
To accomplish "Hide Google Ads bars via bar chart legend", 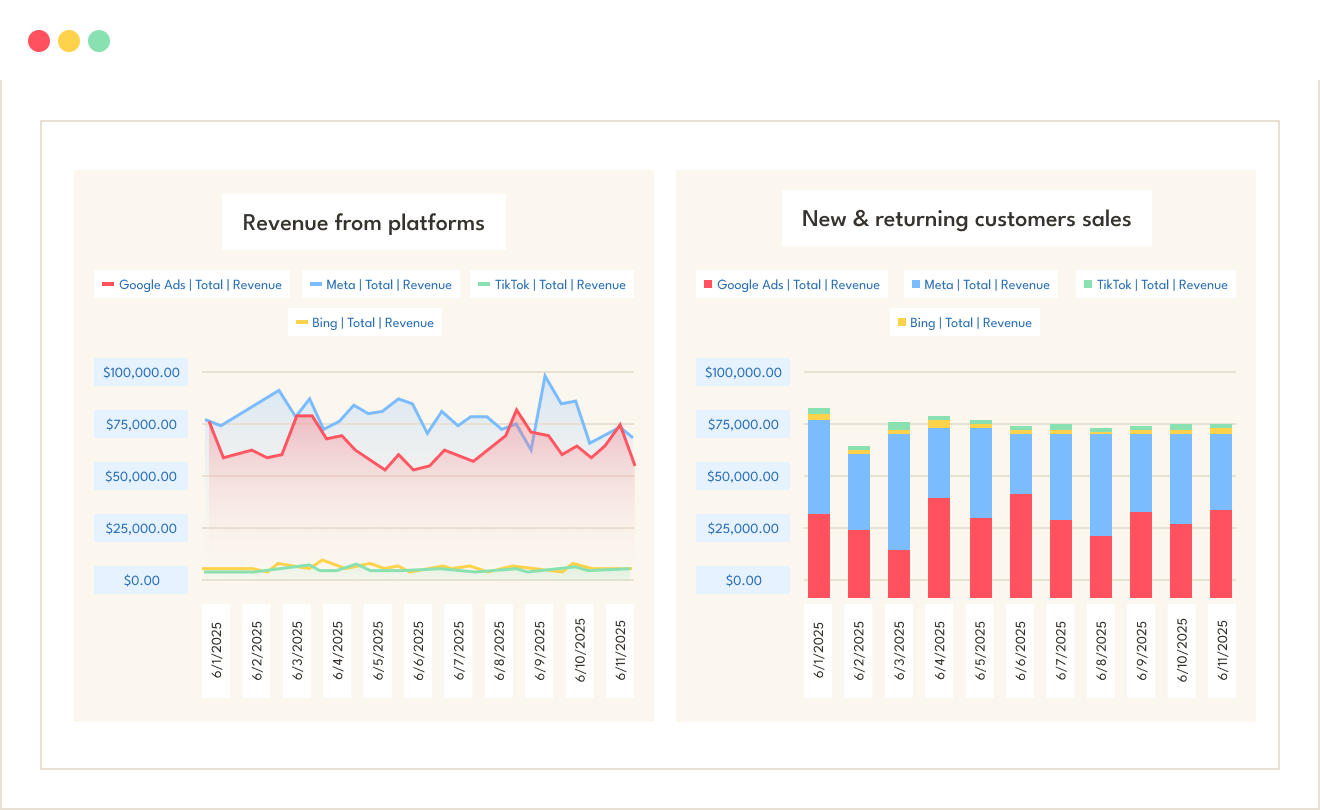I will (x=790, y=285).
